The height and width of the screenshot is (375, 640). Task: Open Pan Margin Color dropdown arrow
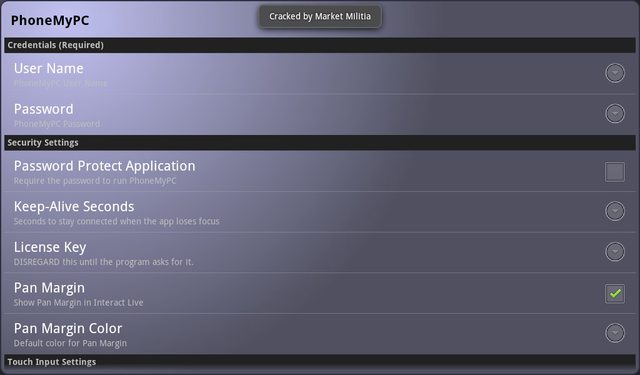[615, 333]
